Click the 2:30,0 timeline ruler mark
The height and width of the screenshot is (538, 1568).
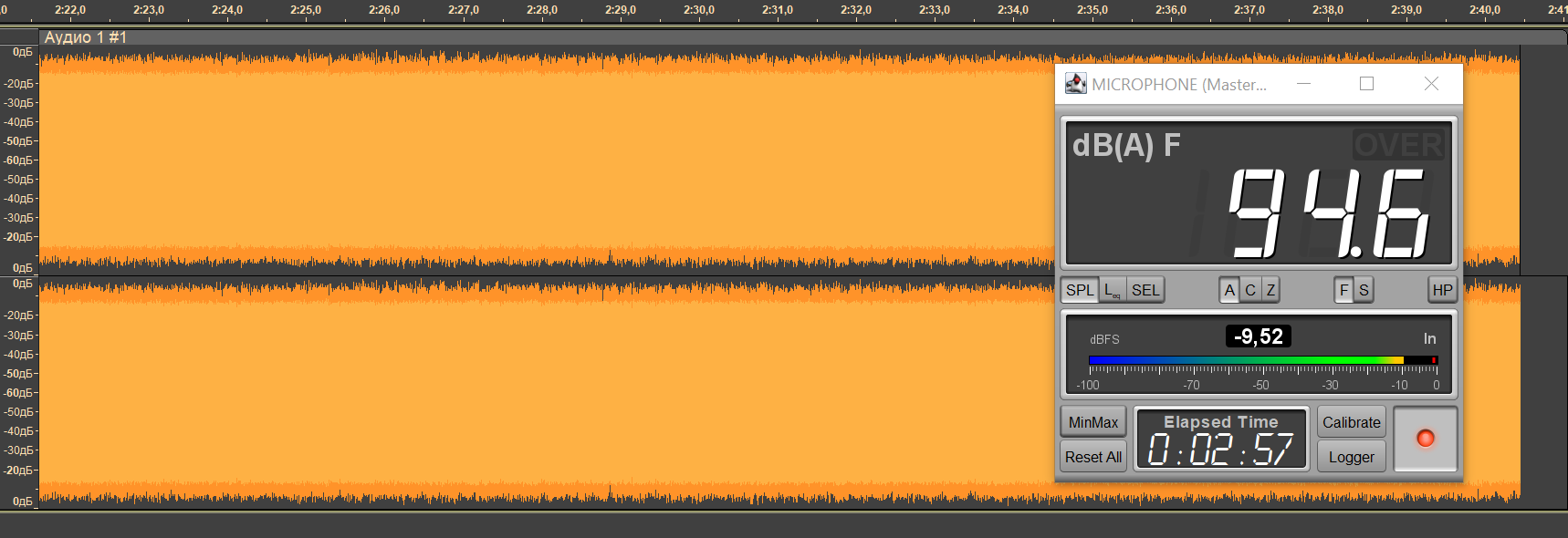pos(699,10)
